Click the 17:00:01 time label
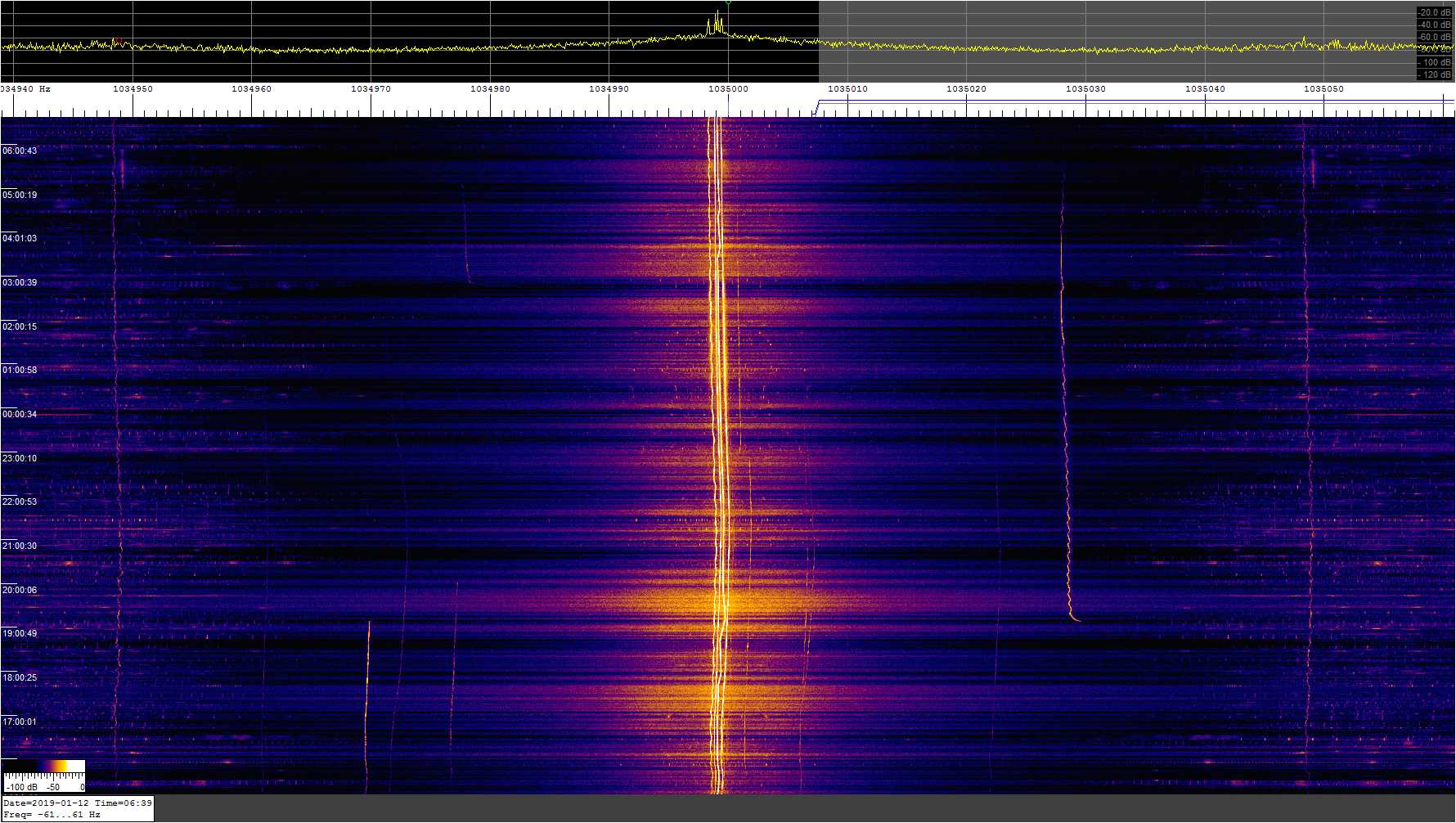Image resolution: width=1456 pixels, height=823 pixels. [x=20, y=722]
